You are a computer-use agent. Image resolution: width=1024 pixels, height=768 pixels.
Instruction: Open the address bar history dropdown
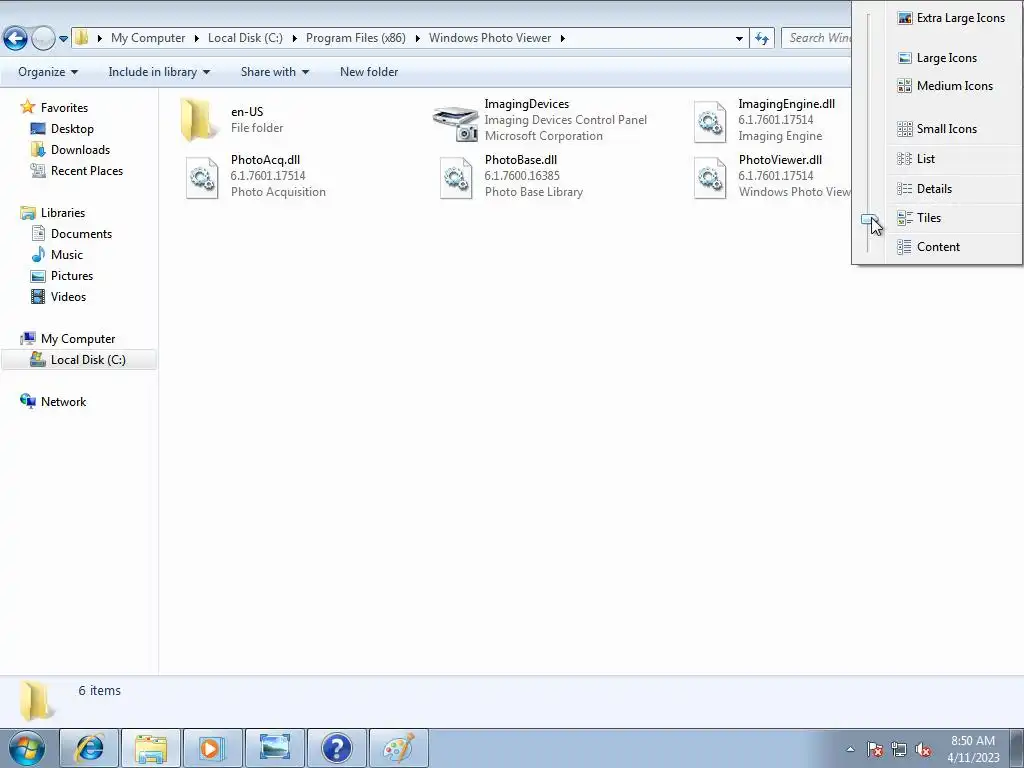739,39
